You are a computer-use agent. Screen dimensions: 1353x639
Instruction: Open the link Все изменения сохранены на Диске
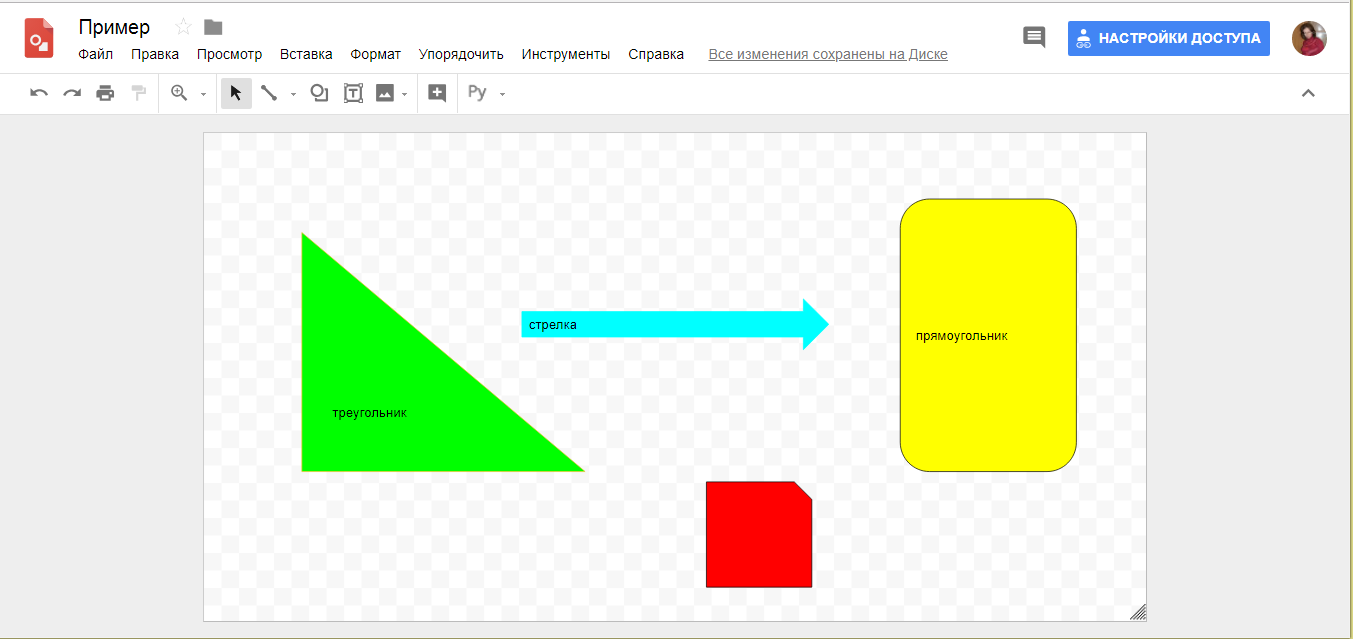click(x=827, y=53)
